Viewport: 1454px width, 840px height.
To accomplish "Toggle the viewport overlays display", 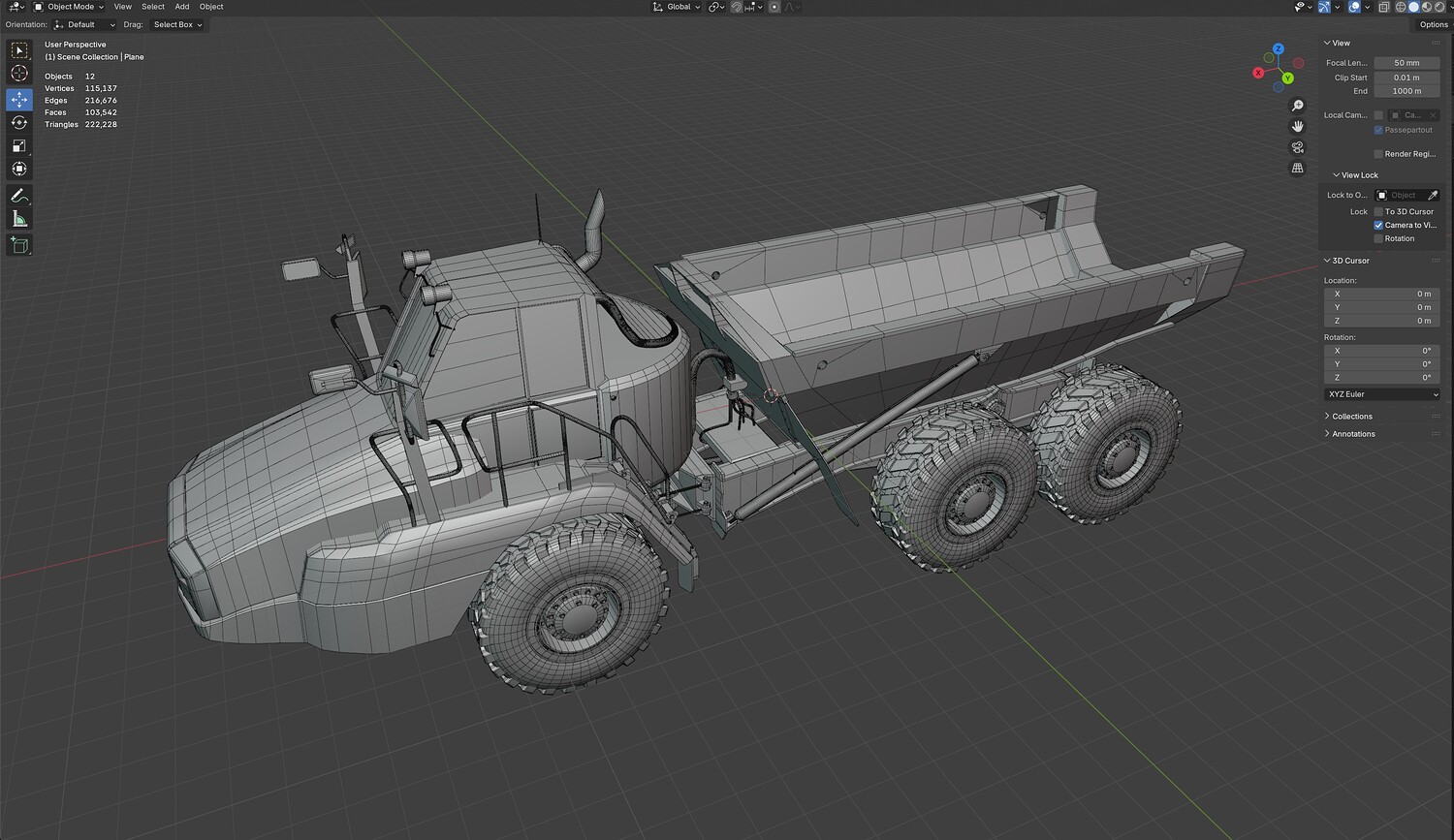I will 1354,7.
